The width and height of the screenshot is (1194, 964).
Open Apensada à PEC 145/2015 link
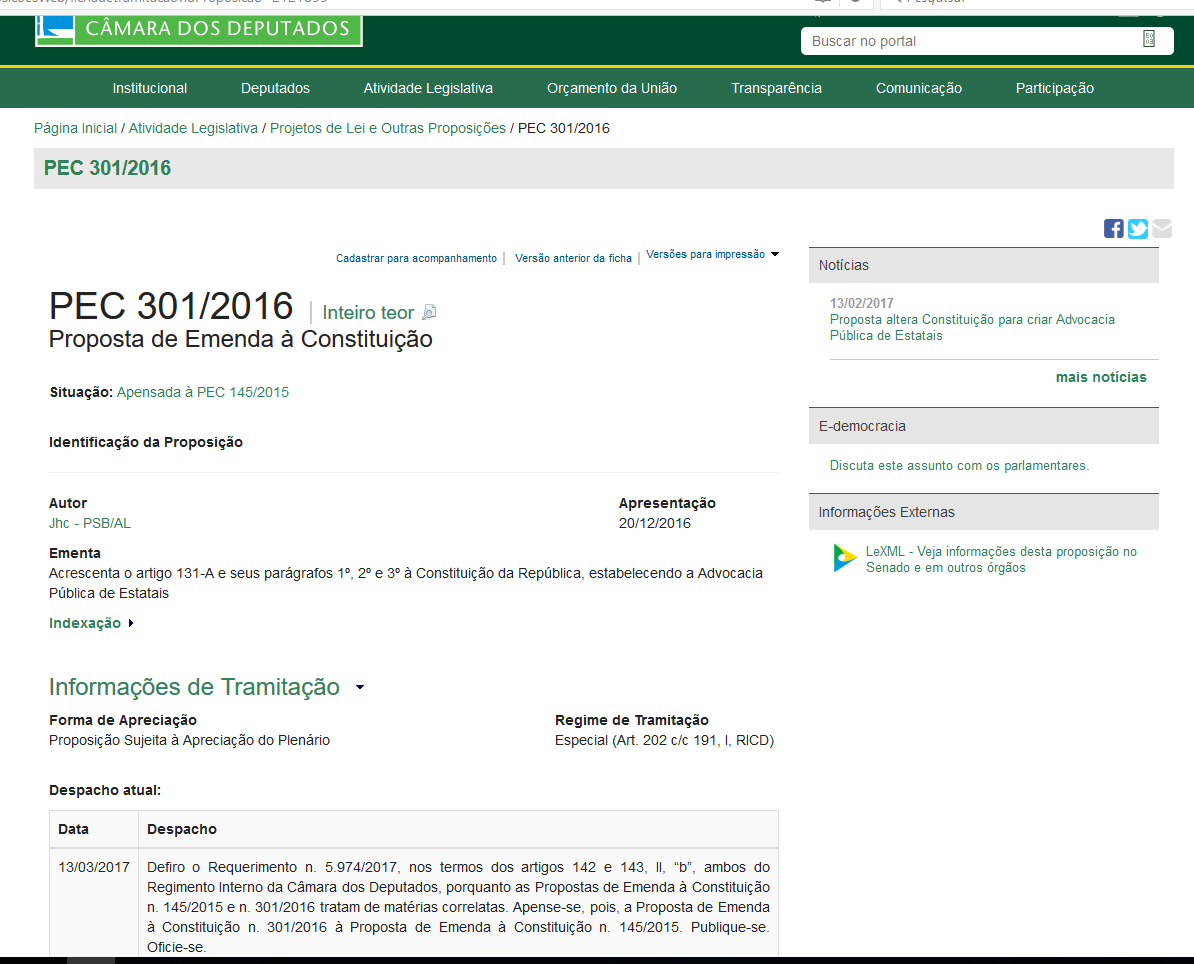[x=202, y=392]
